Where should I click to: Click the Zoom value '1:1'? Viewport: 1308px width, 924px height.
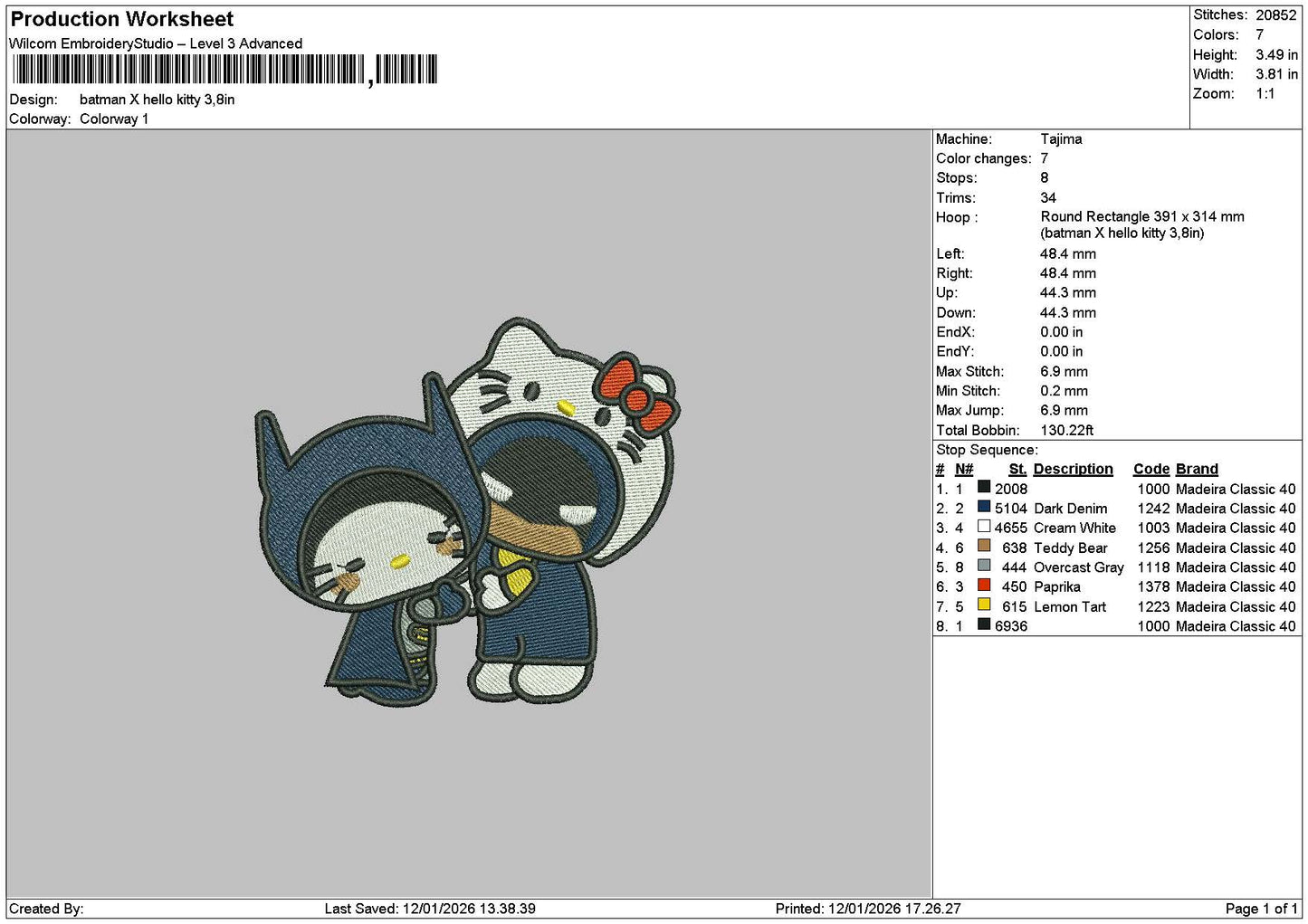click(1265, 94)
